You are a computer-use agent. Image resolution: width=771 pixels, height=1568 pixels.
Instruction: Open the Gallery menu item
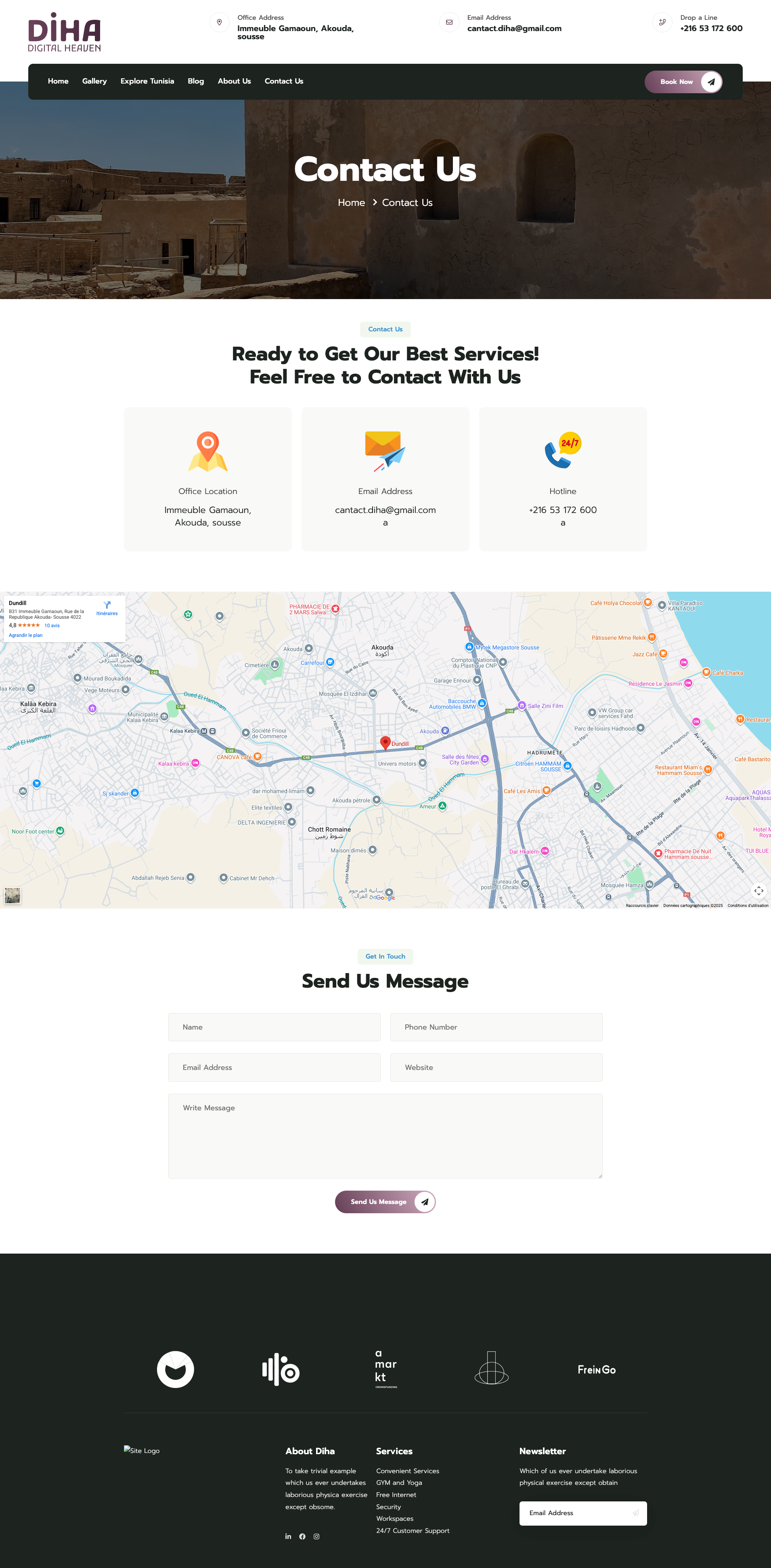(x=94, y=81)
